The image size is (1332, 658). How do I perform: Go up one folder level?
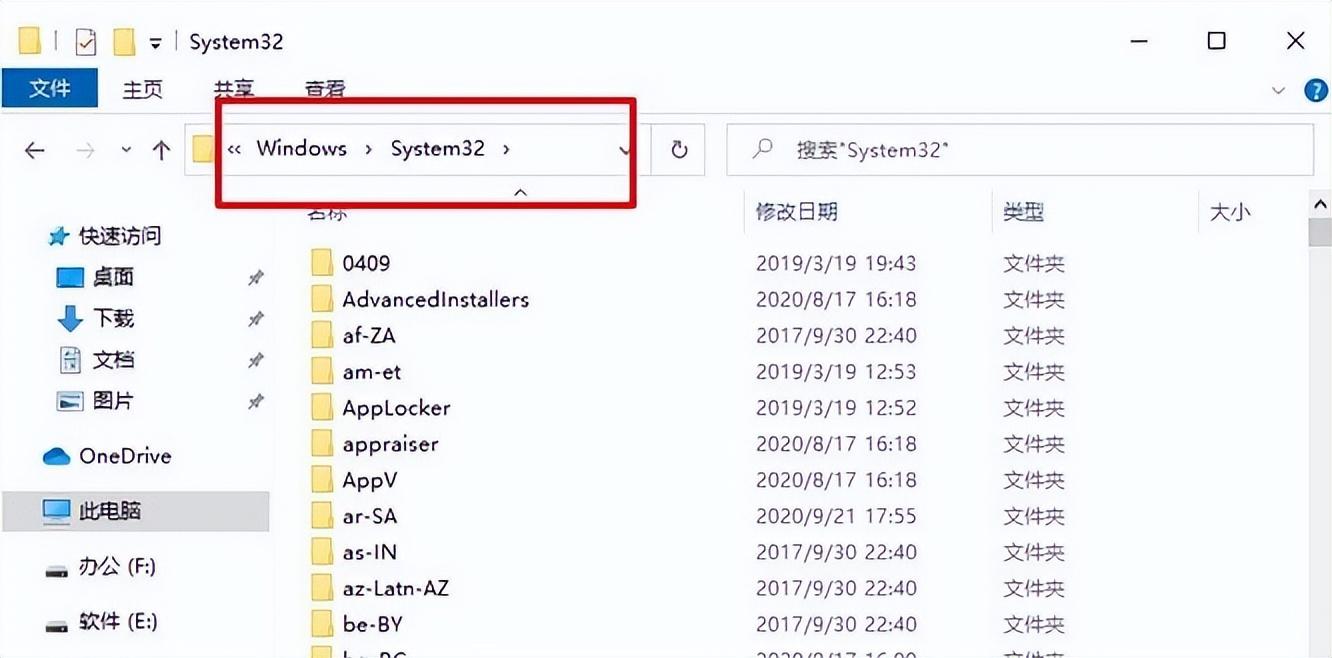(x=161, y=150)
